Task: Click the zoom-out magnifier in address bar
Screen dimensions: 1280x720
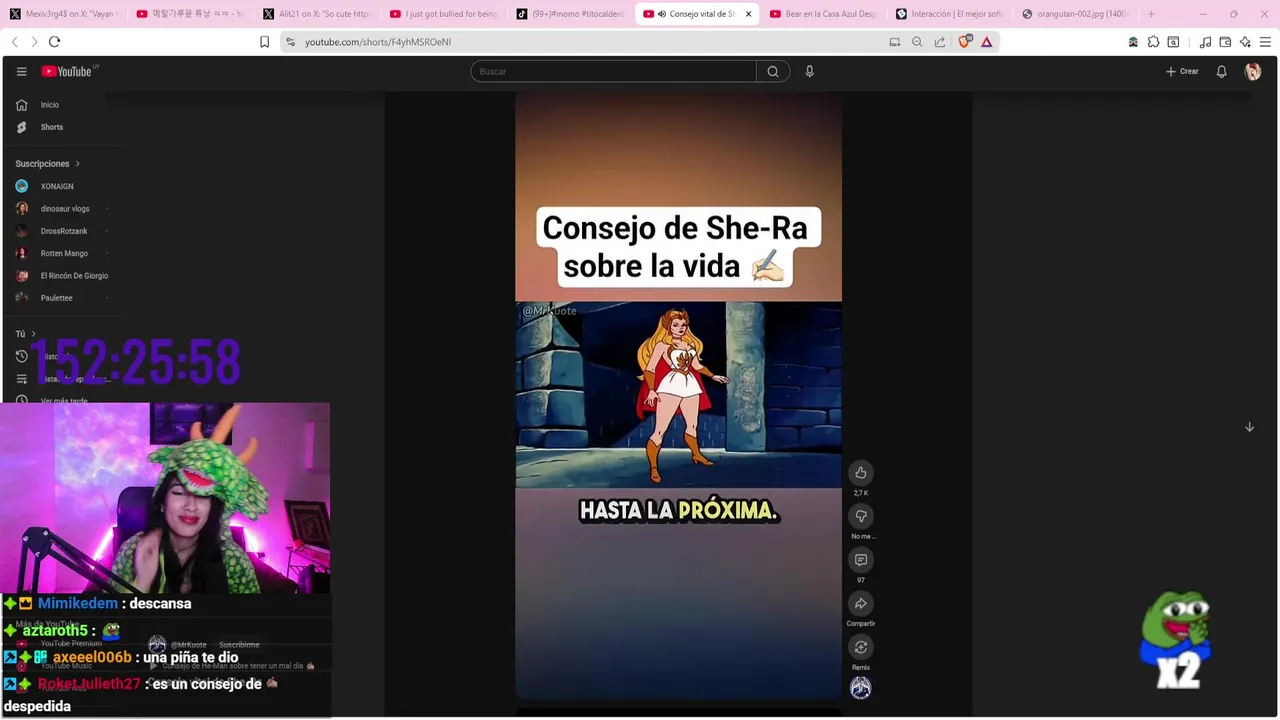Action: (917, 42)
